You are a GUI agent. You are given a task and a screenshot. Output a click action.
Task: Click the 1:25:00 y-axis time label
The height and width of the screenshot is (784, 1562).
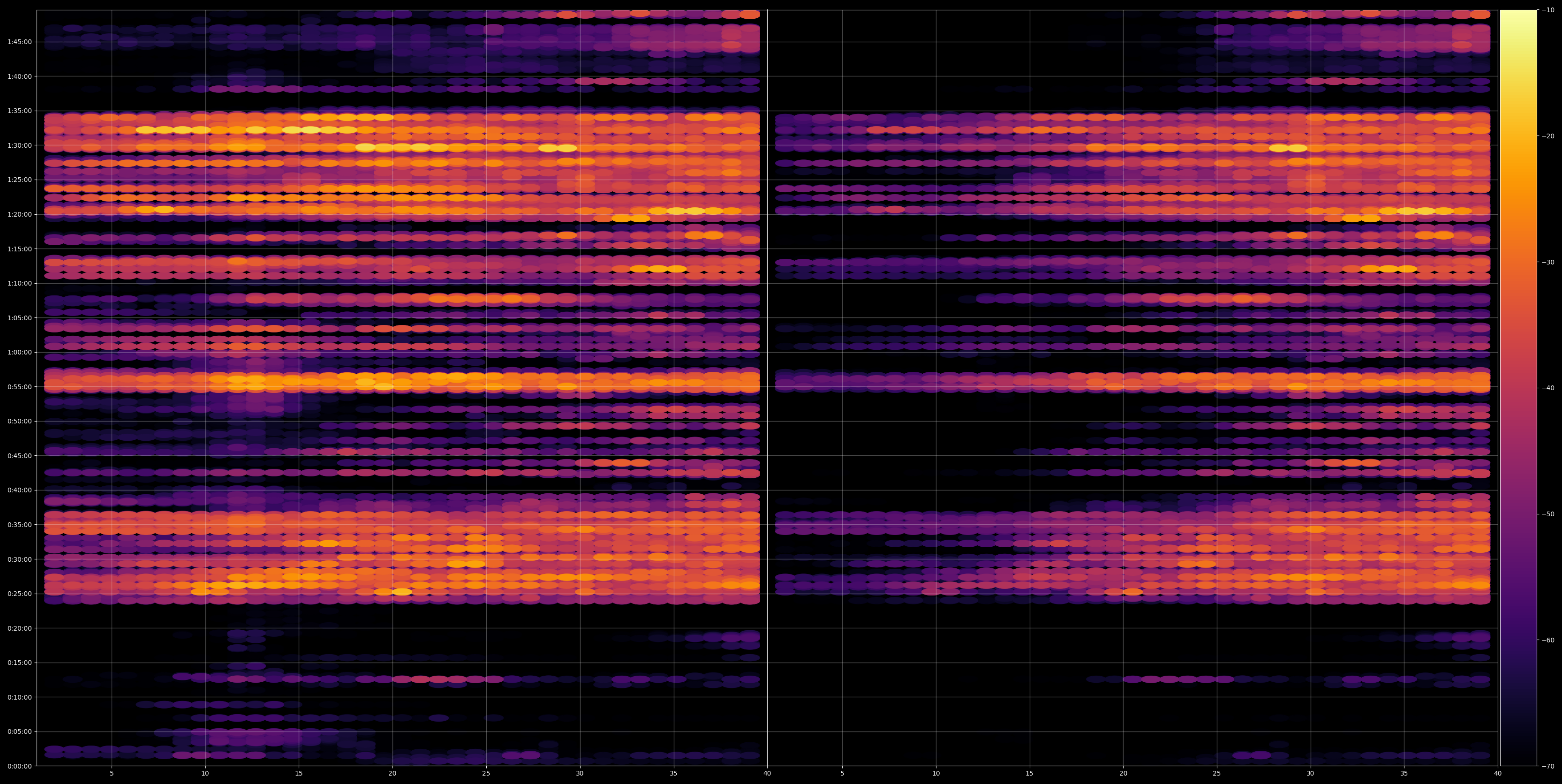pos(19,180)
